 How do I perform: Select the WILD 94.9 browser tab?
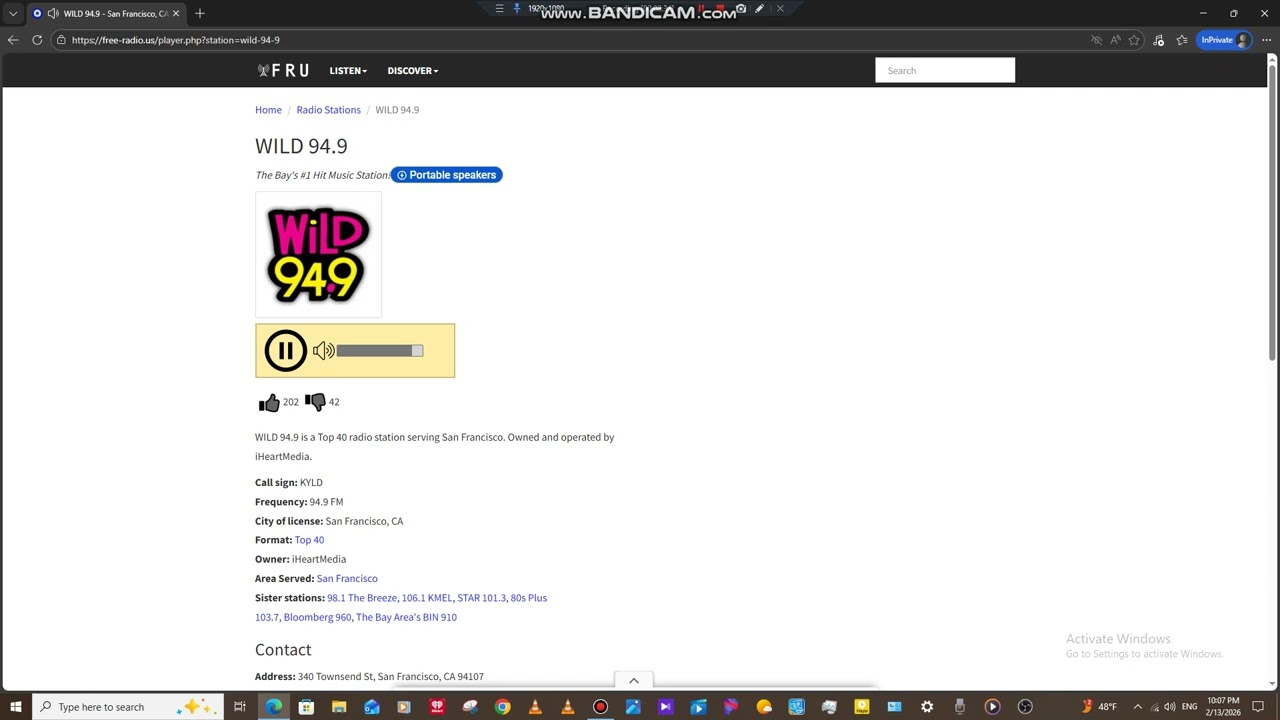pyautogui.click(x=105, y=13)
